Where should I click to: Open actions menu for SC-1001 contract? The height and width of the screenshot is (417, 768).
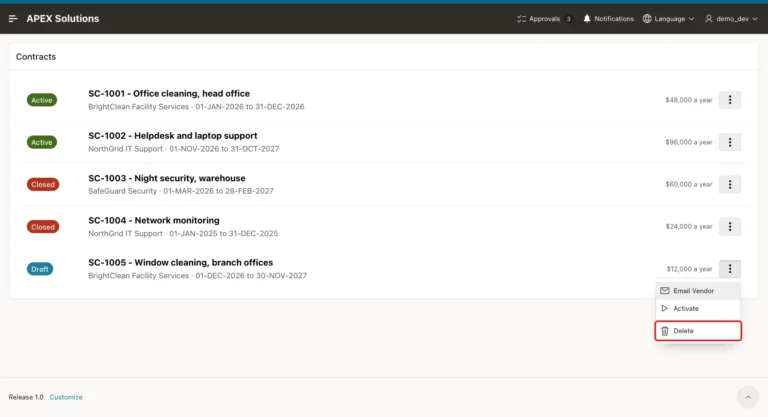coord(730,100)
